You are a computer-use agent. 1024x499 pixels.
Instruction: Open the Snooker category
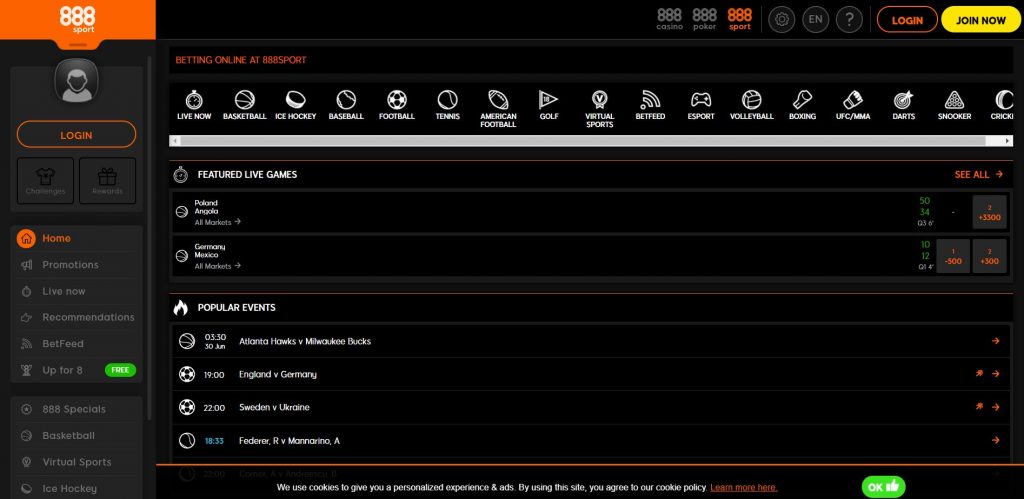954,105
